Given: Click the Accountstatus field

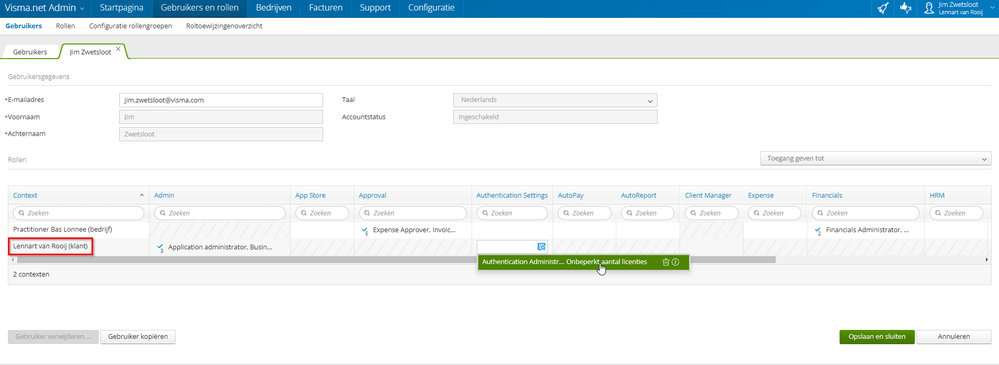Looking at the screenshot, I should click(555, 117).
